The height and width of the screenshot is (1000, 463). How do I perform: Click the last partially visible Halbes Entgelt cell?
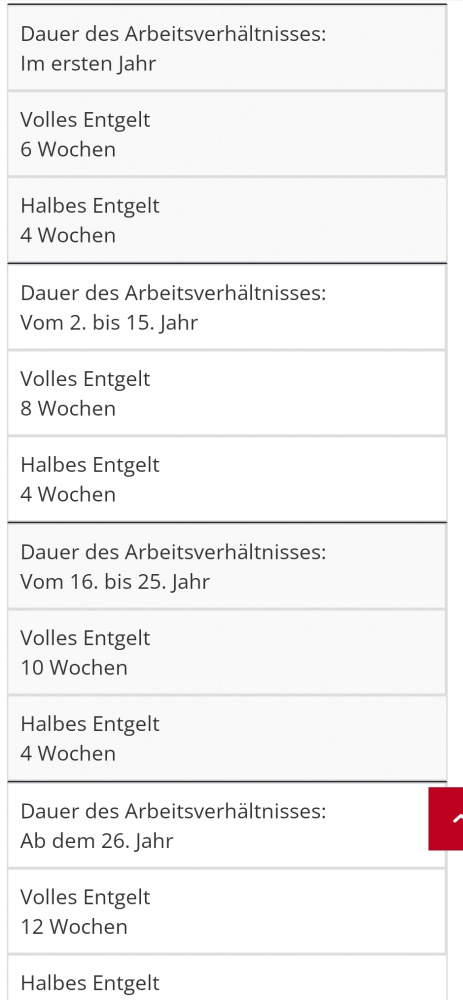pyautogui.click(x=227, y=978)
